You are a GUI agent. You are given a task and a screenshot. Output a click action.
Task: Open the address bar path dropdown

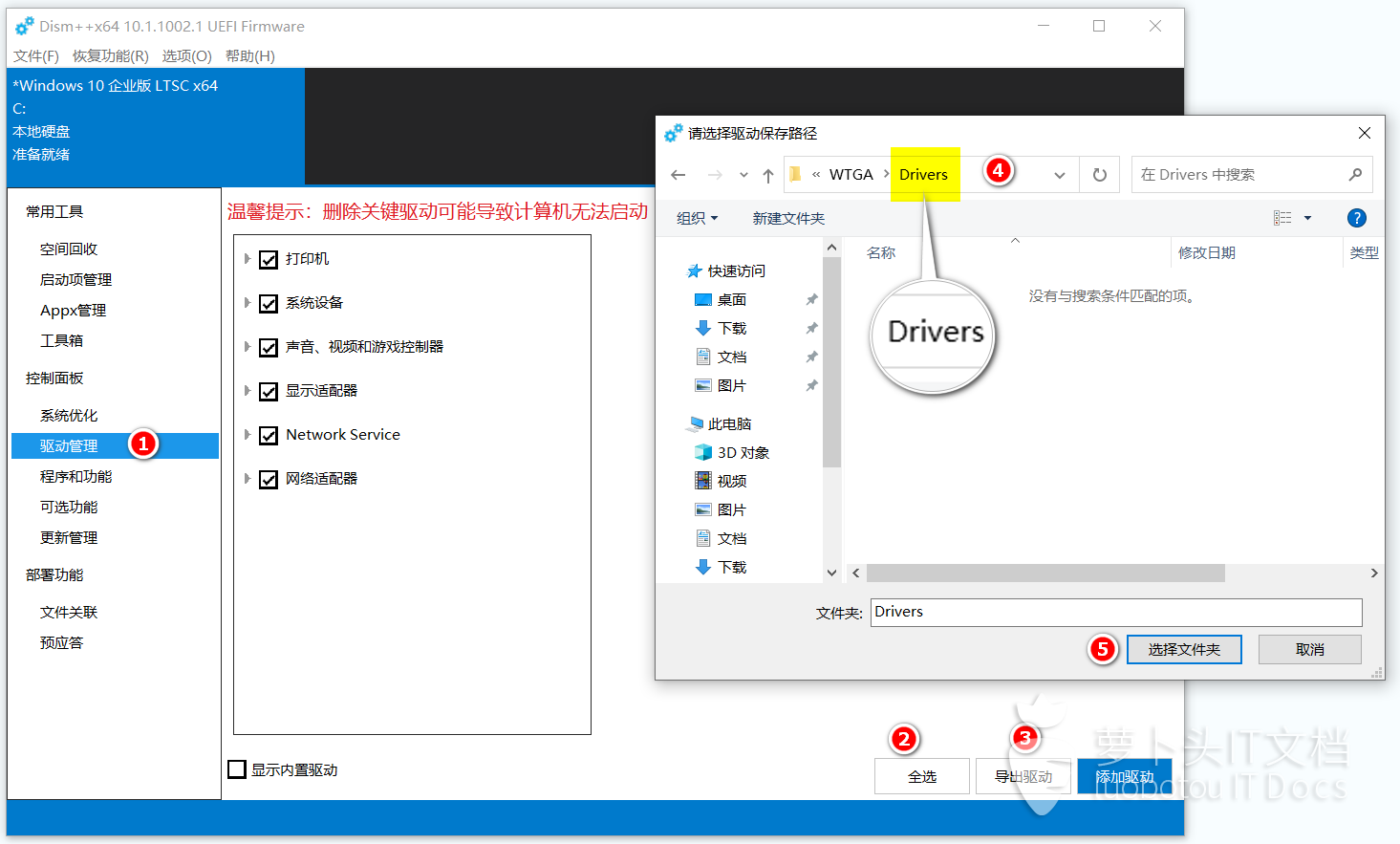tap(1059, 175)
